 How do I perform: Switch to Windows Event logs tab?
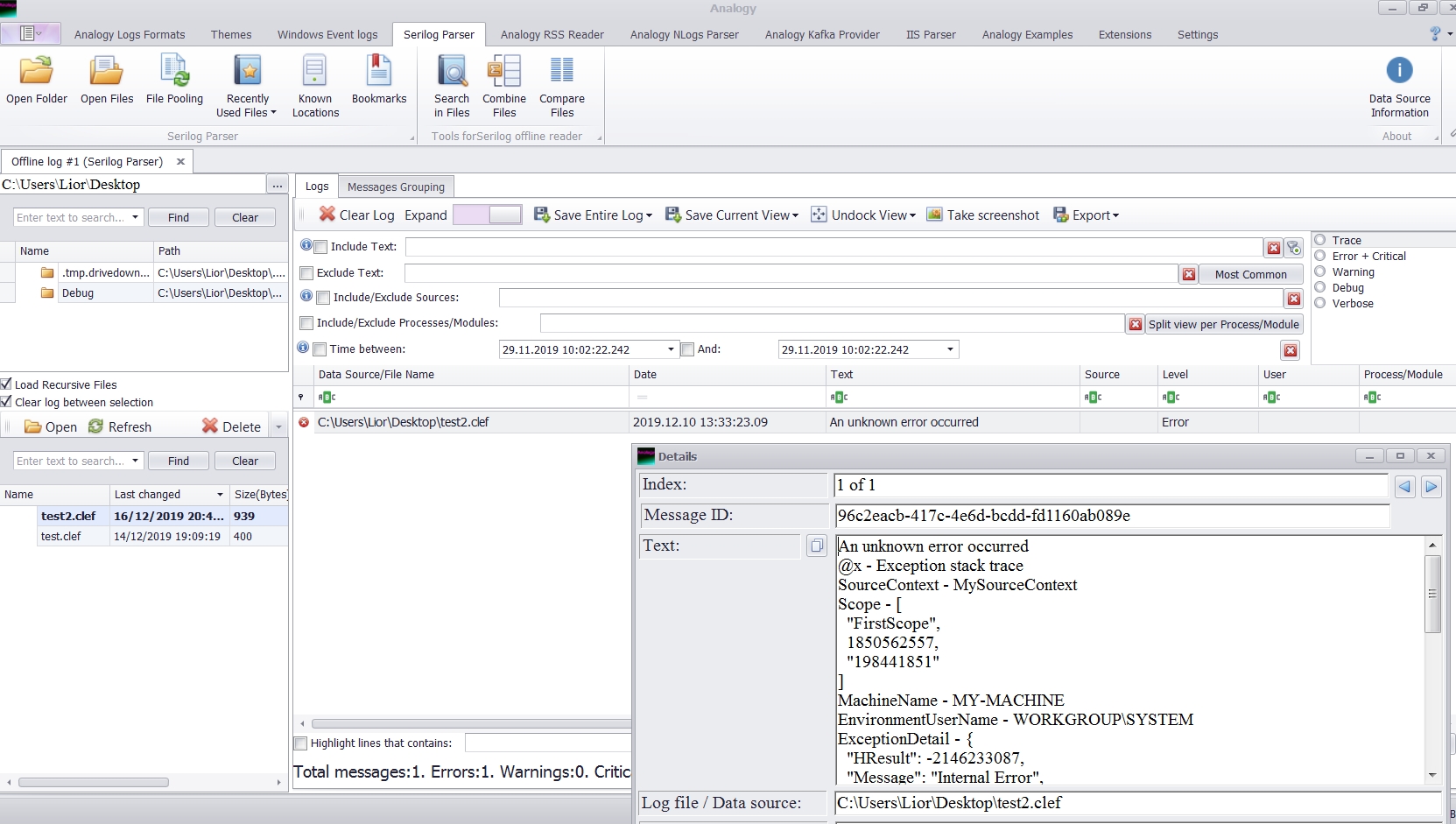coord(327,35)
